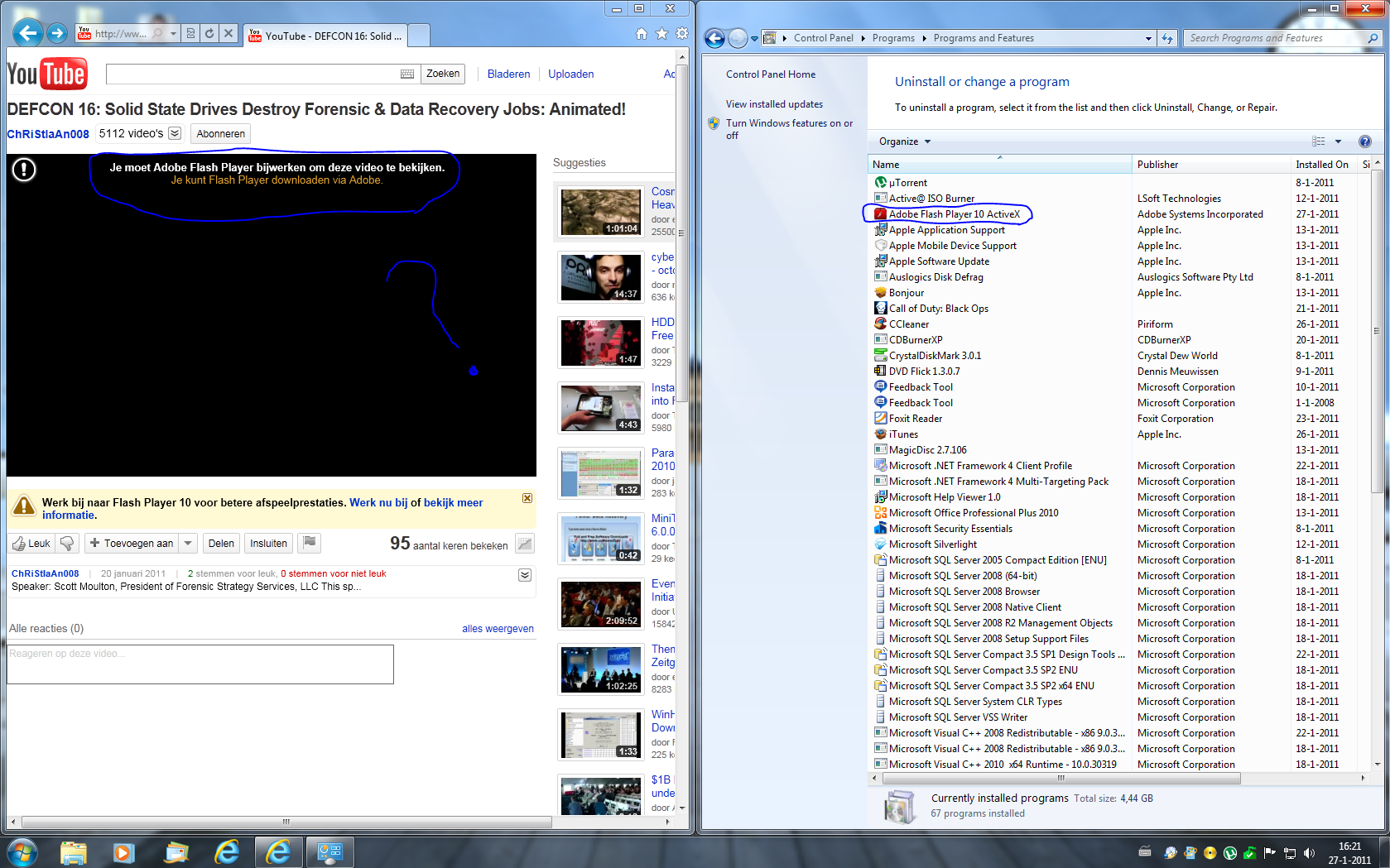The image size is (1390, 868).
Task: Open Favorites star icon in Internet Explorer
Action: tap(661, 34)
